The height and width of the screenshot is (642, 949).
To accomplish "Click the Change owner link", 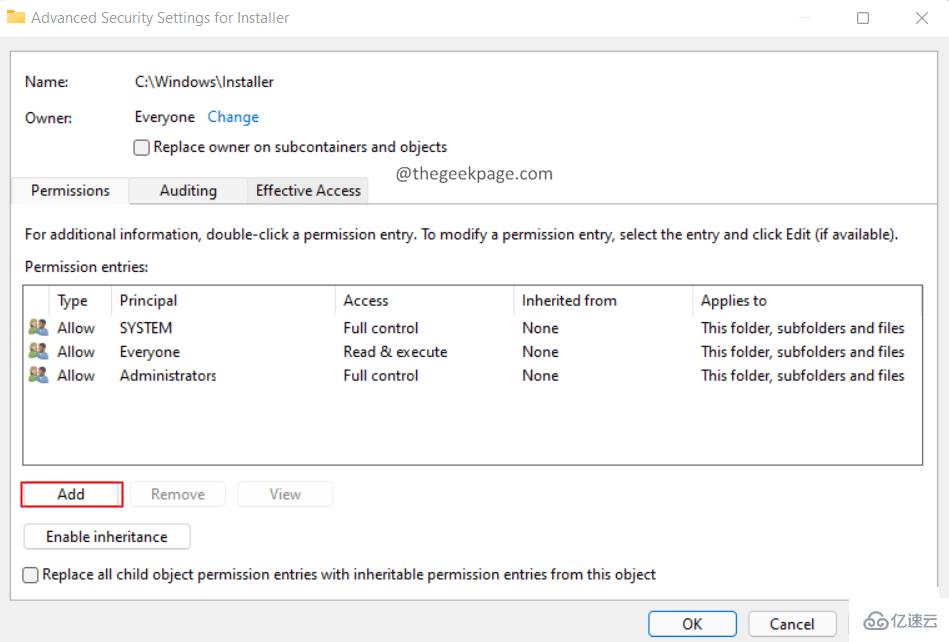I will click(x=233, y=117).
